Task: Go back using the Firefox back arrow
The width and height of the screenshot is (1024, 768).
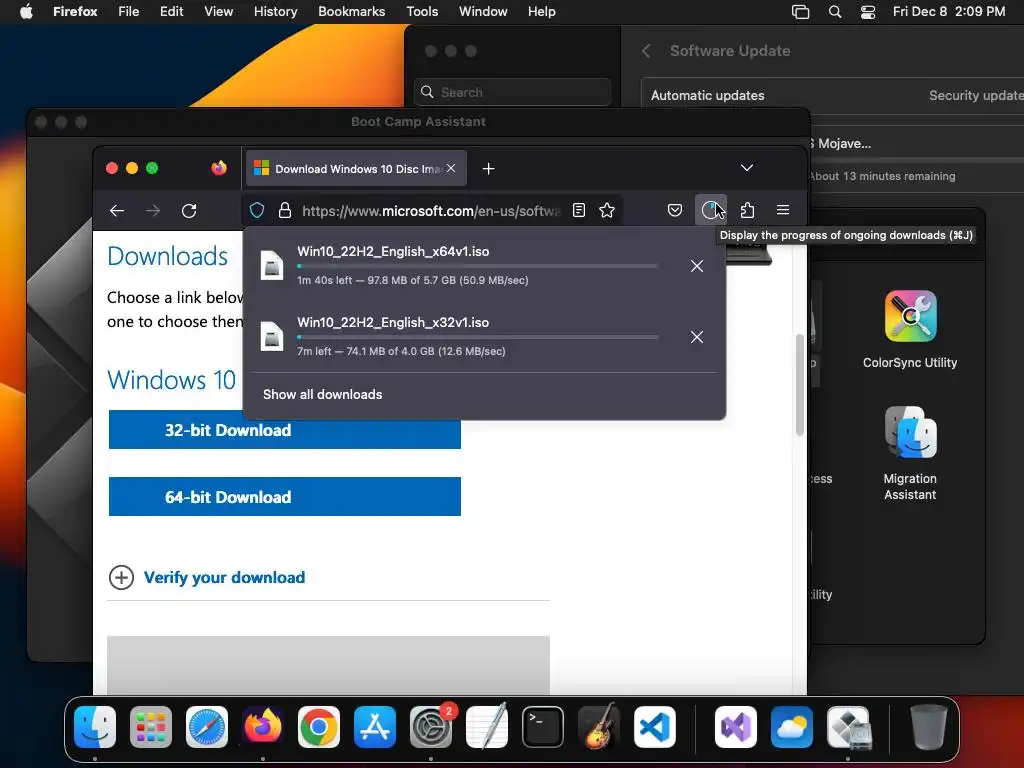Action: pos(117,210)
